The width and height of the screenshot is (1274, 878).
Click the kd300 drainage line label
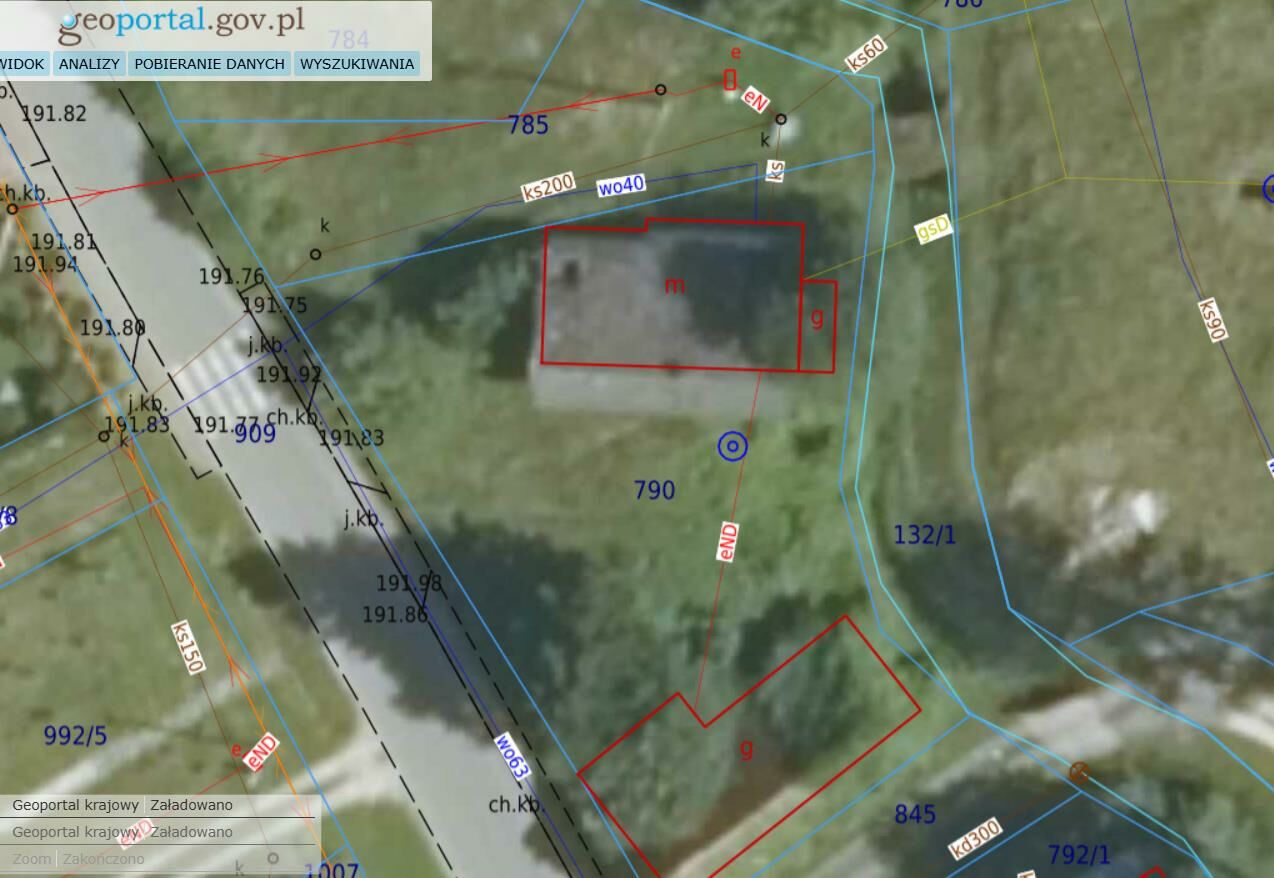[x=975, y=838]
